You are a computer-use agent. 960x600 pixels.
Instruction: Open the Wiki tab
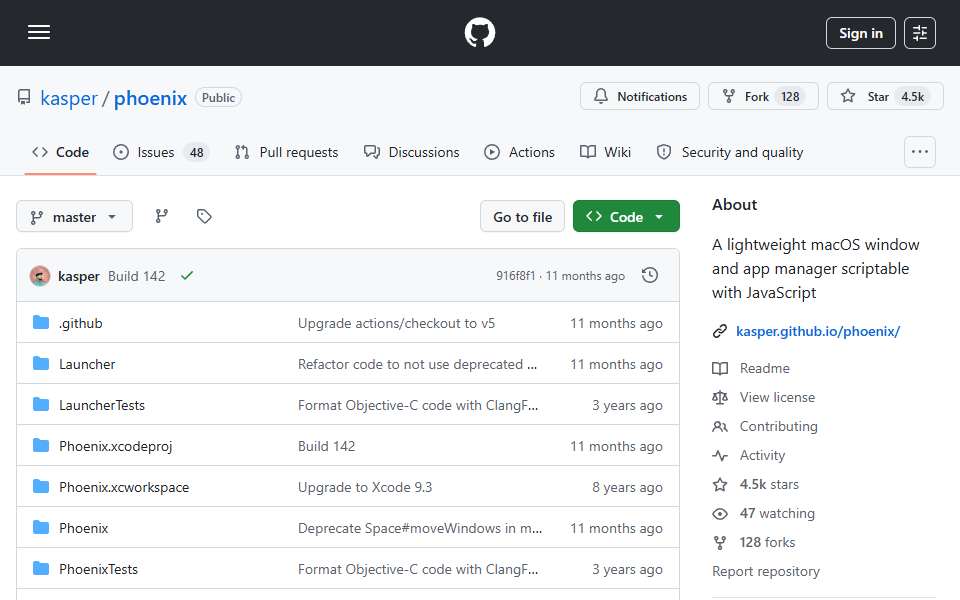click(605, 152)
